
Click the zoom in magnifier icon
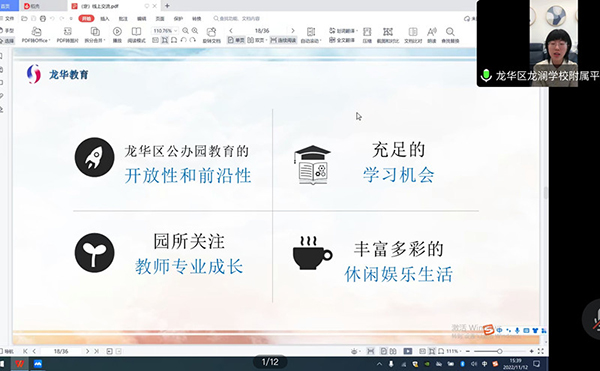point(195,31)
